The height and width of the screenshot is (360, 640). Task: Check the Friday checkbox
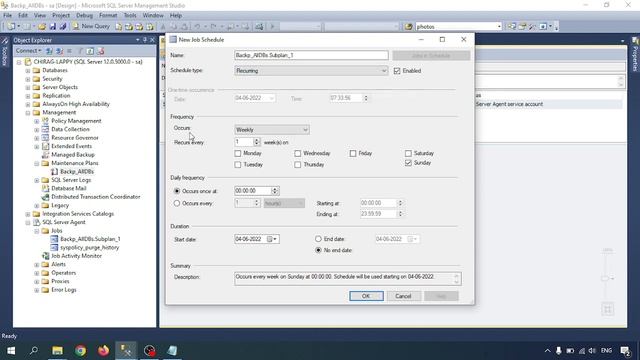coord(353,153)
